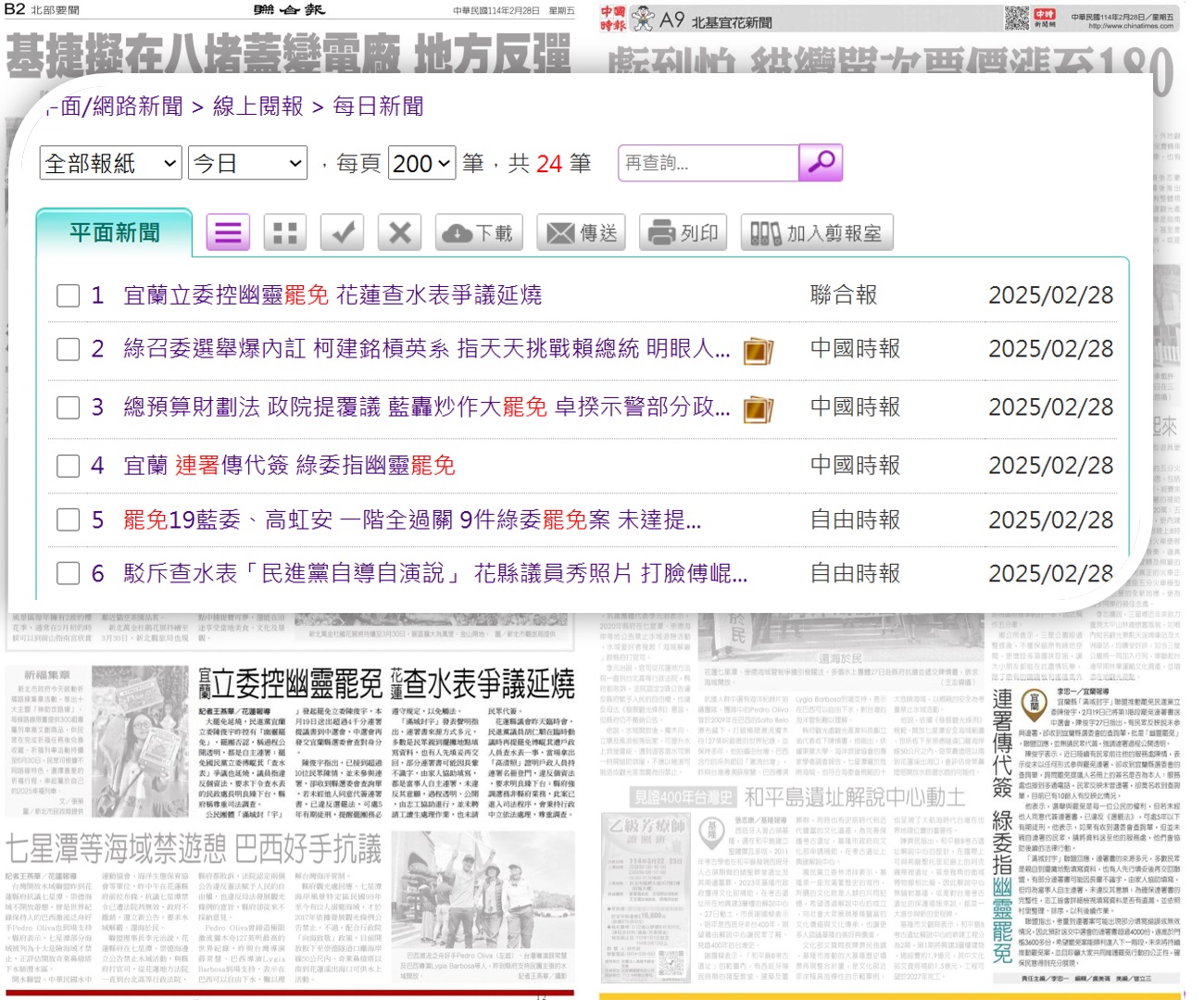Click the 傳送 send mail button
Screen dimensions: 1204x1000
pyautogui.click(x=582, y=232)
